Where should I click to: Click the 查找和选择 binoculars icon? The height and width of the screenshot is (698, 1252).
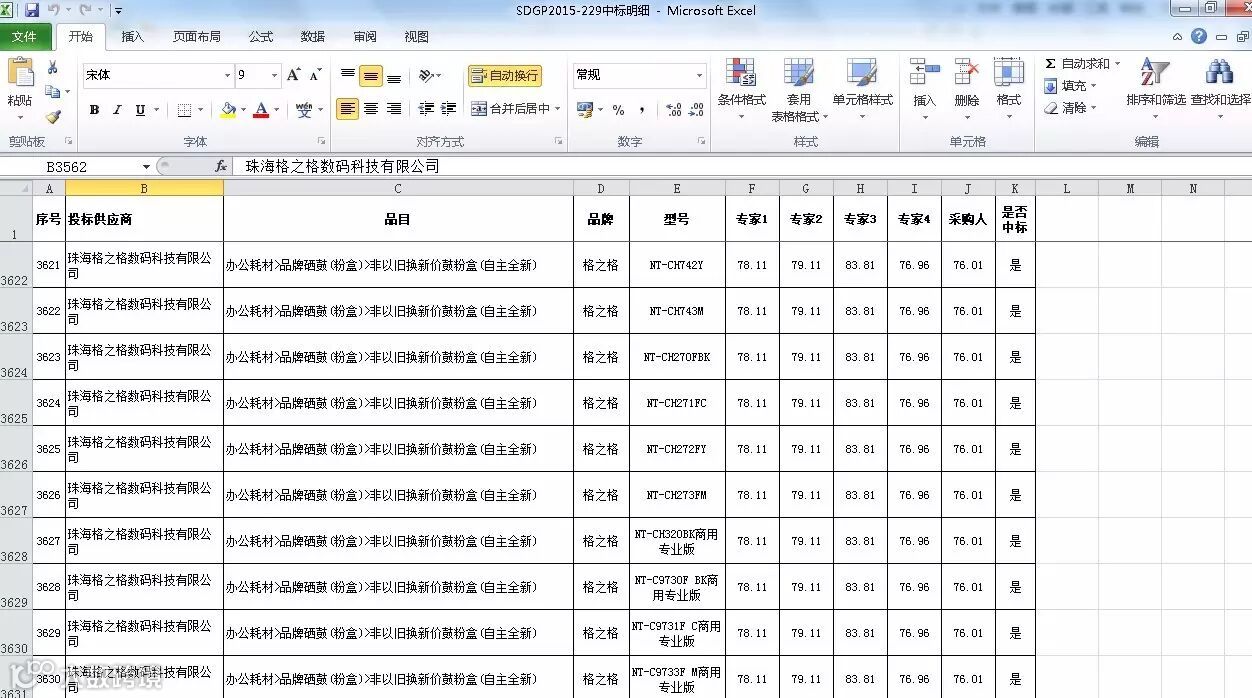click(1219, 73)
